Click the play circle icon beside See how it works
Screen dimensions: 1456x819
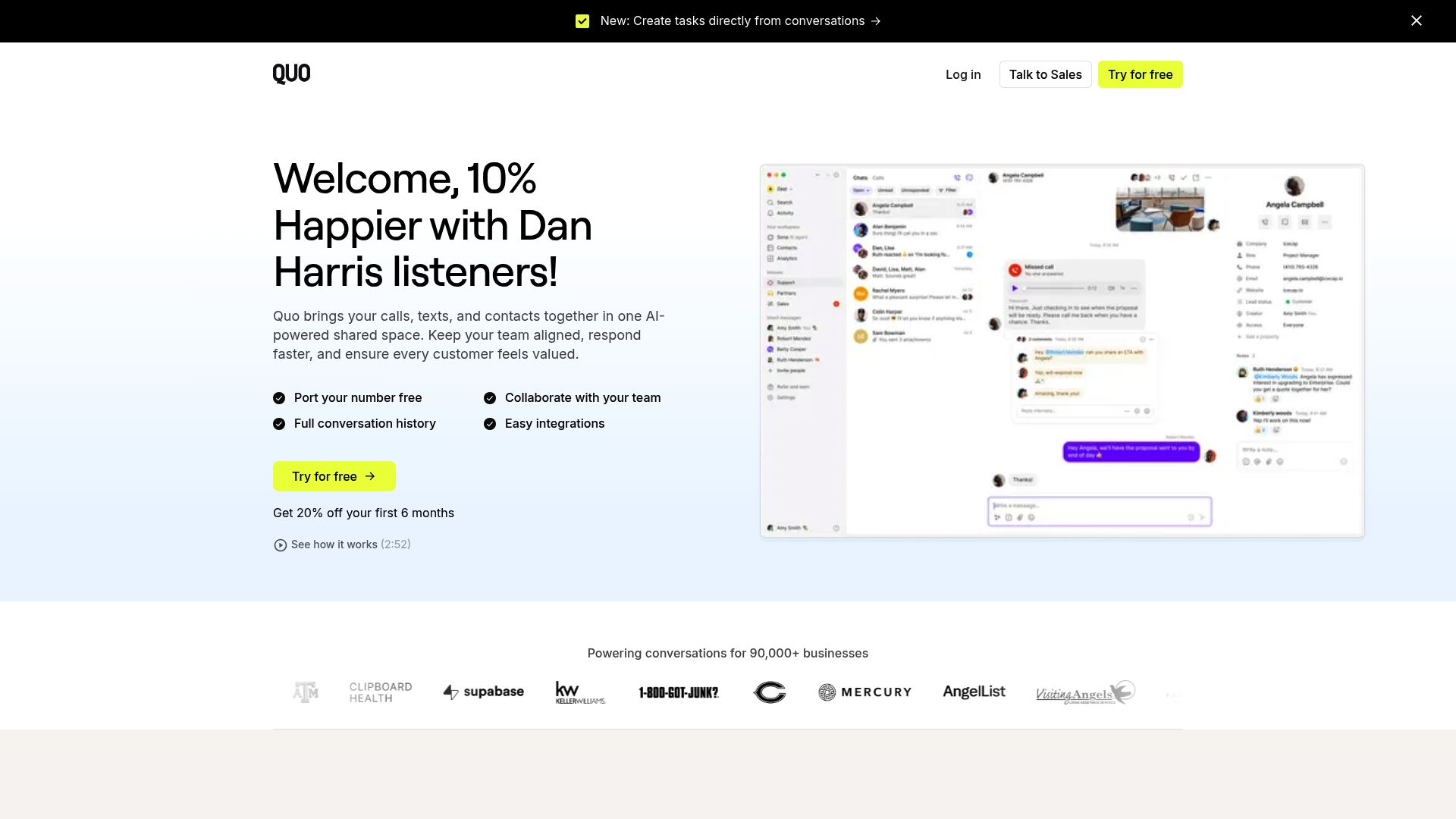pos(281,545)
